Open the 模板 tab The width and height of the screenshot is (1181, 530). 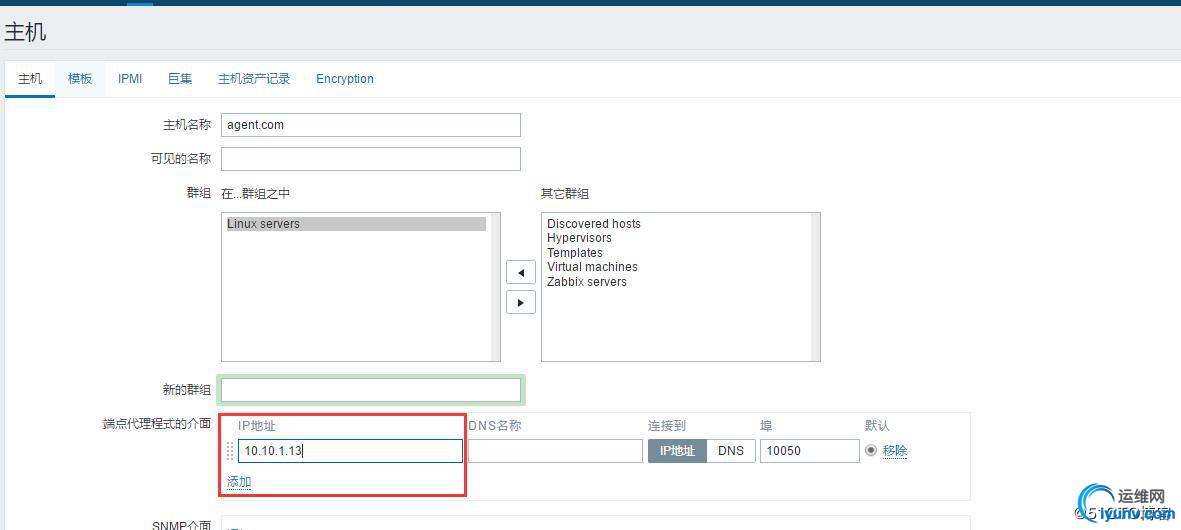tap(80, 78)
